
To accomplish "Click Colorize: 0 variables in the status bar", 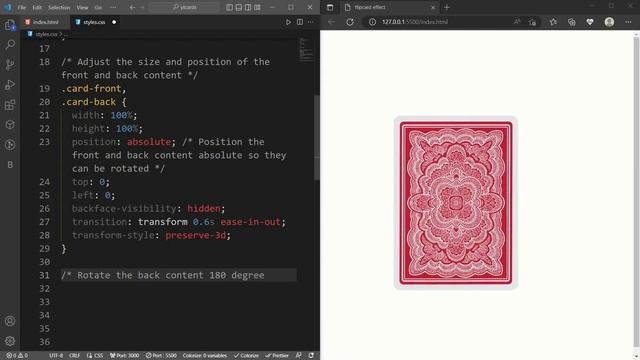I will pos(204,356).
